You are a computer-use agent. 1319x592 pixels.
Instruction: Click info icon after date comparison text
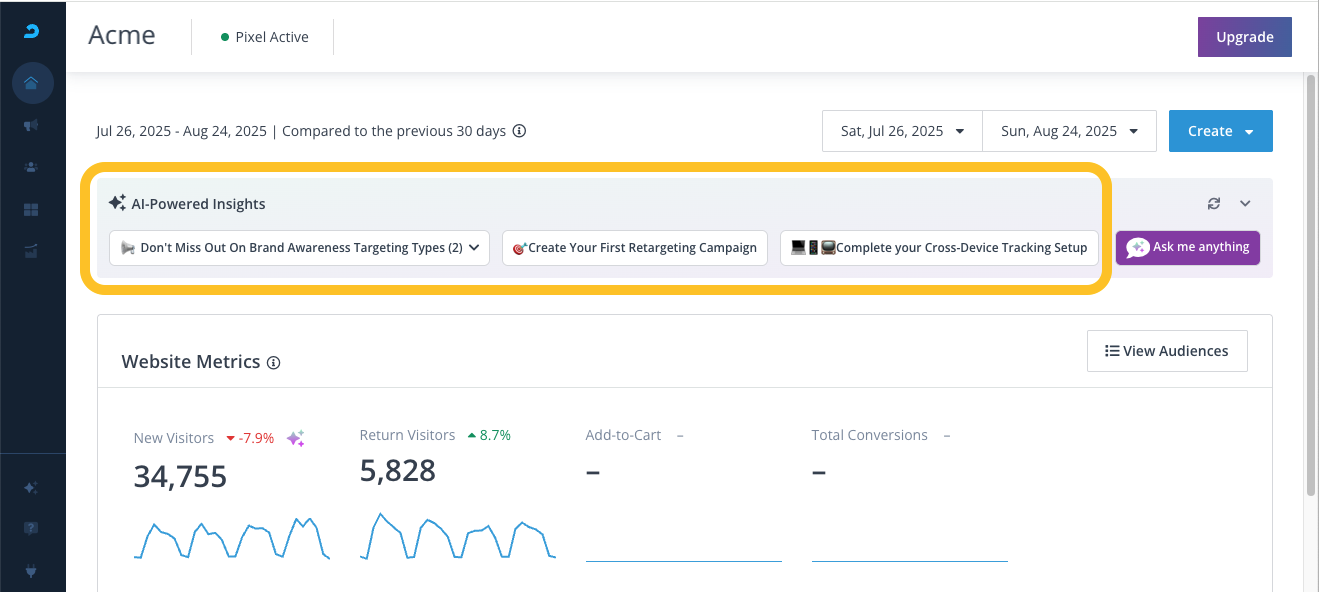(520, 131)
